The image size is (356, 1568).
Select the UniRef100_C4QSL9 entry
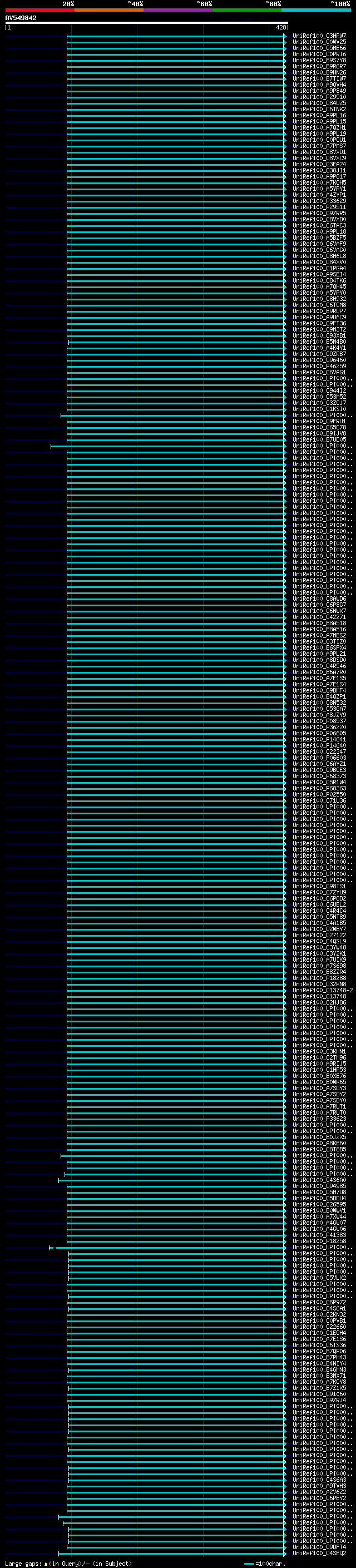tap(319, 941)
